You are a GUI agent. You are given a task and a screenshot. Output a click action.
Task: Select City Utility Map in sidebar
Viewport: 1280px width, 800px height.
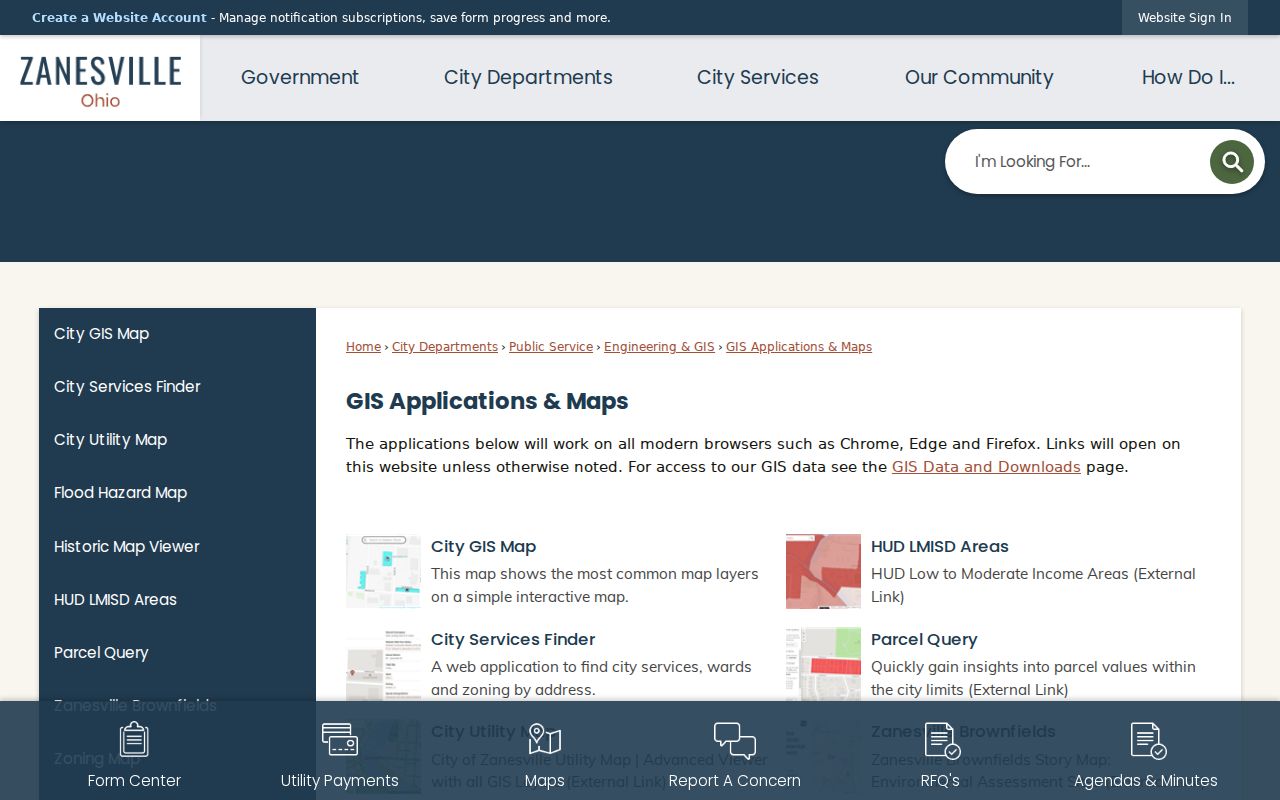coord(178,440)
